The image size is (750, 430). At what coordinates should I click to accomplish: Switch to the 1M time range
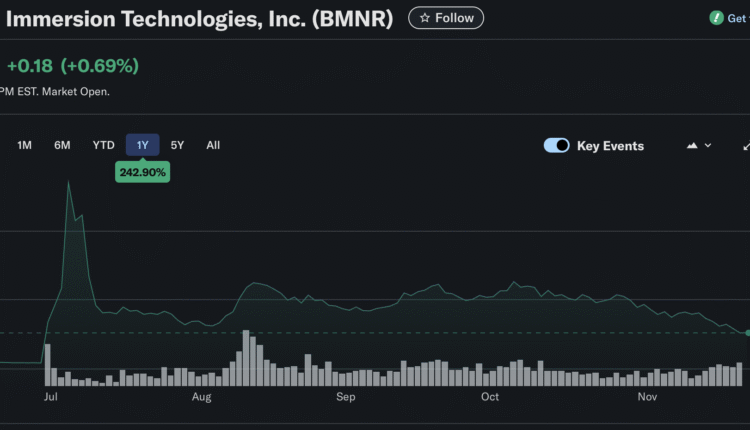(x=25, y=145)
